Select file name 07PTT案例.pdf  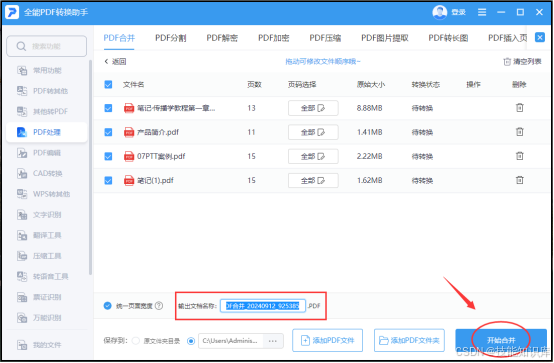coord(161,156)
